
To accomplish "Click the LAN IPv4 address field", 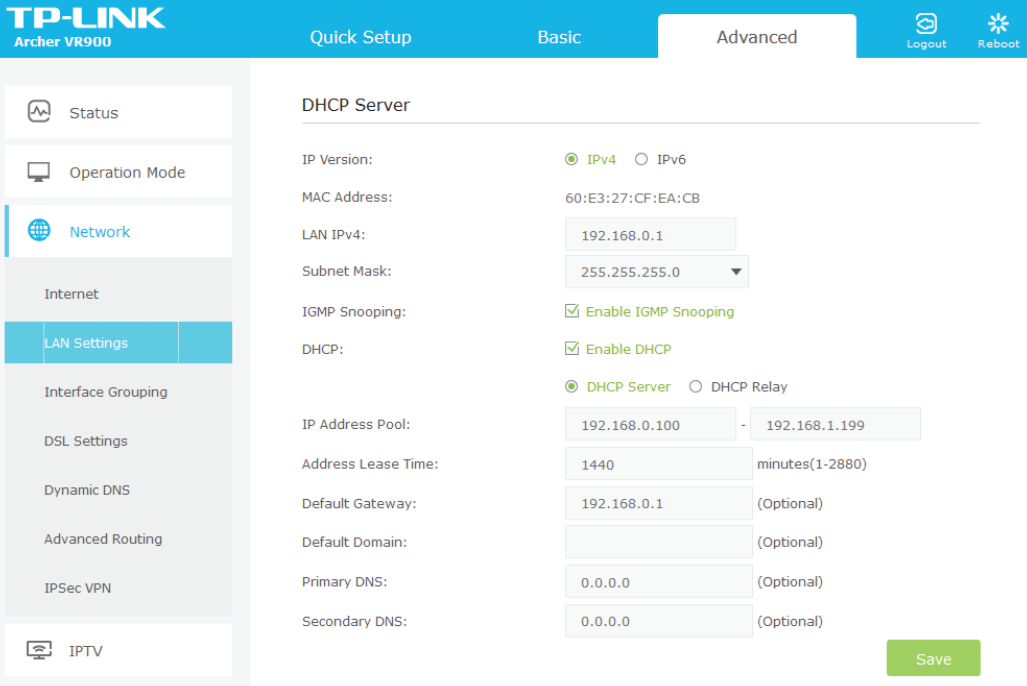I will [x=650, y=235].
